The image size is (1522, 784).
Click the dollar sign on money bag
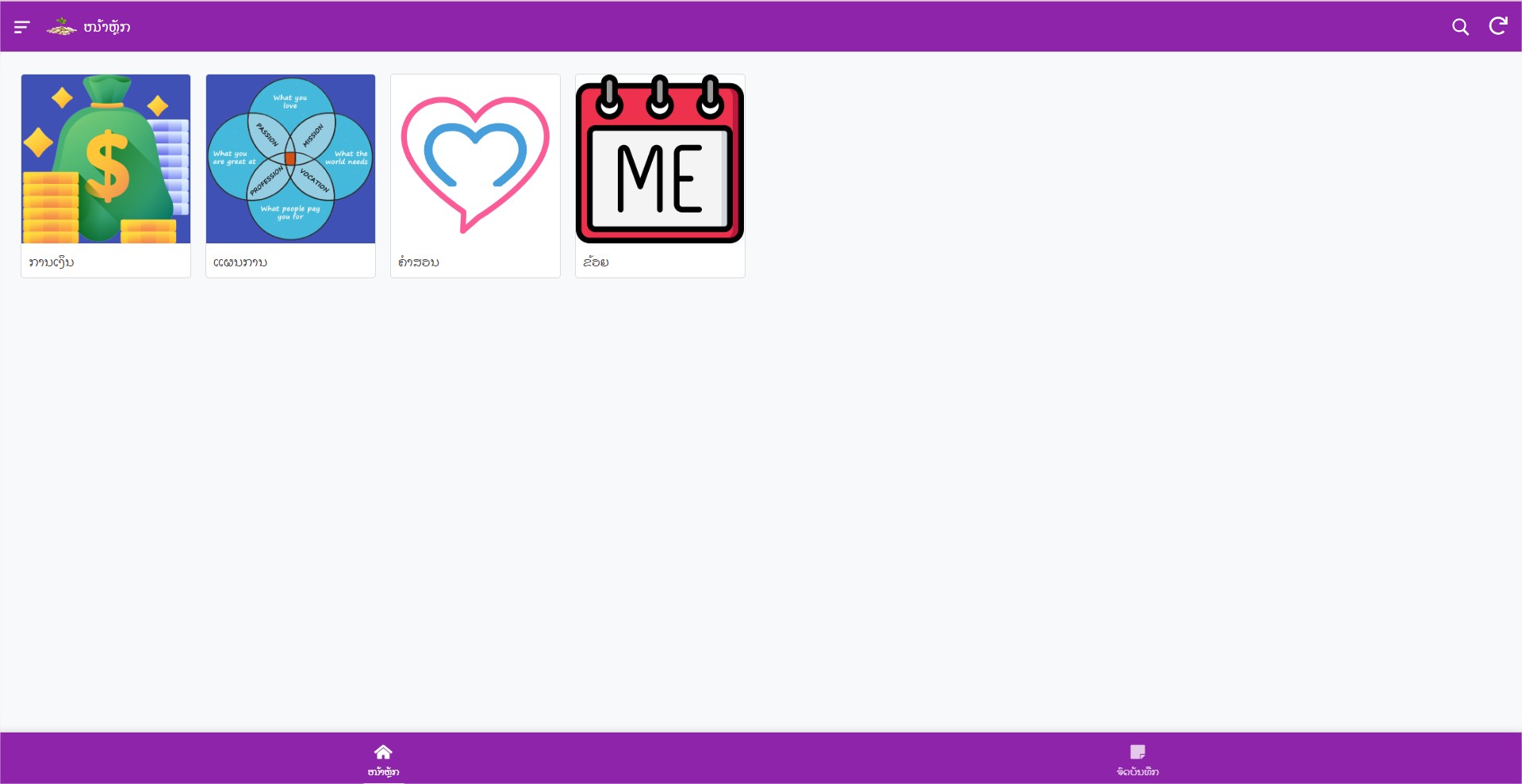(x=107, y=166)
